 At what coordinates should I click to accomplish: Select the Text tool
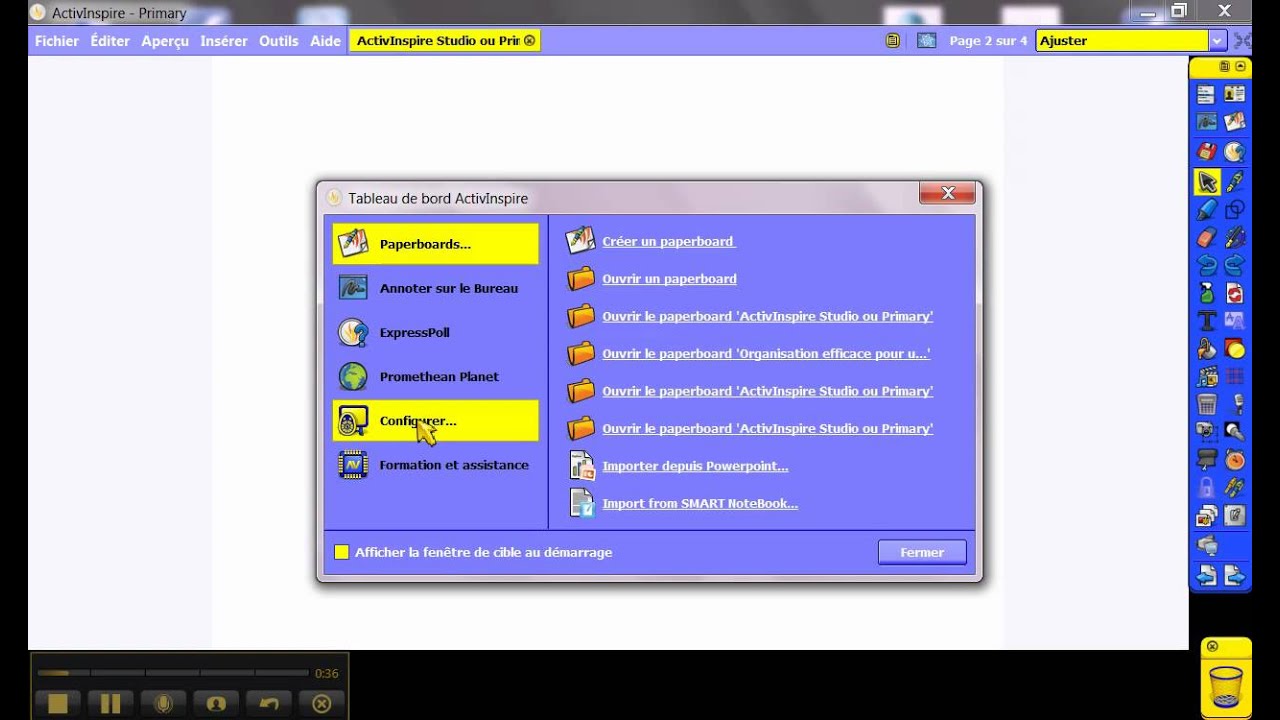coord(1207,321)
